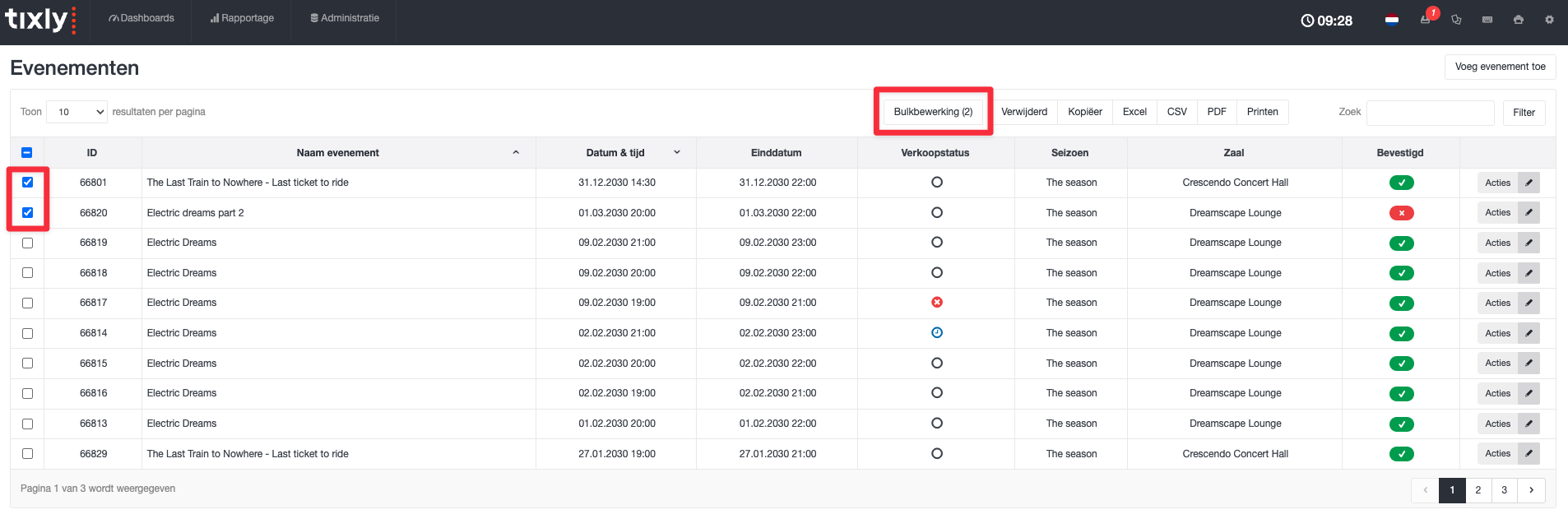The height and width of the screenshot is (528, 1568).
Task: Open the results per page dropdown
Action: tap(77, 112)
